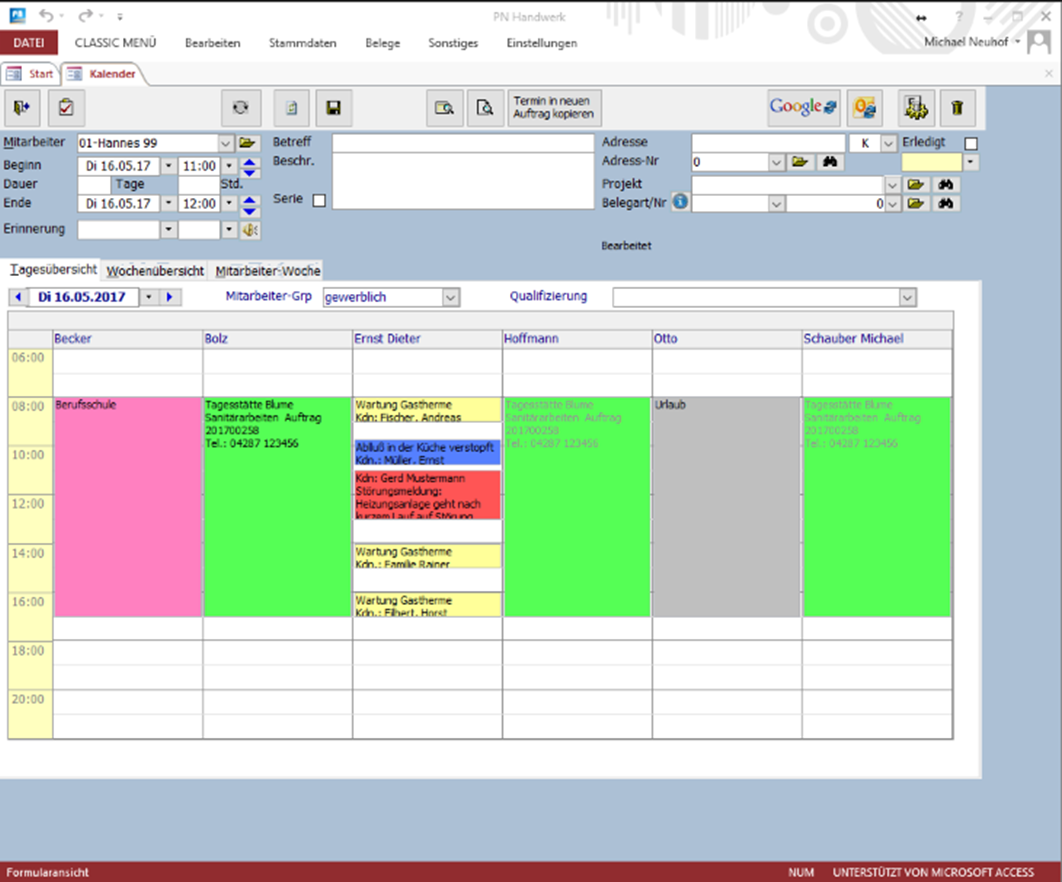Click into the Betreff text field

click(463, 143)
